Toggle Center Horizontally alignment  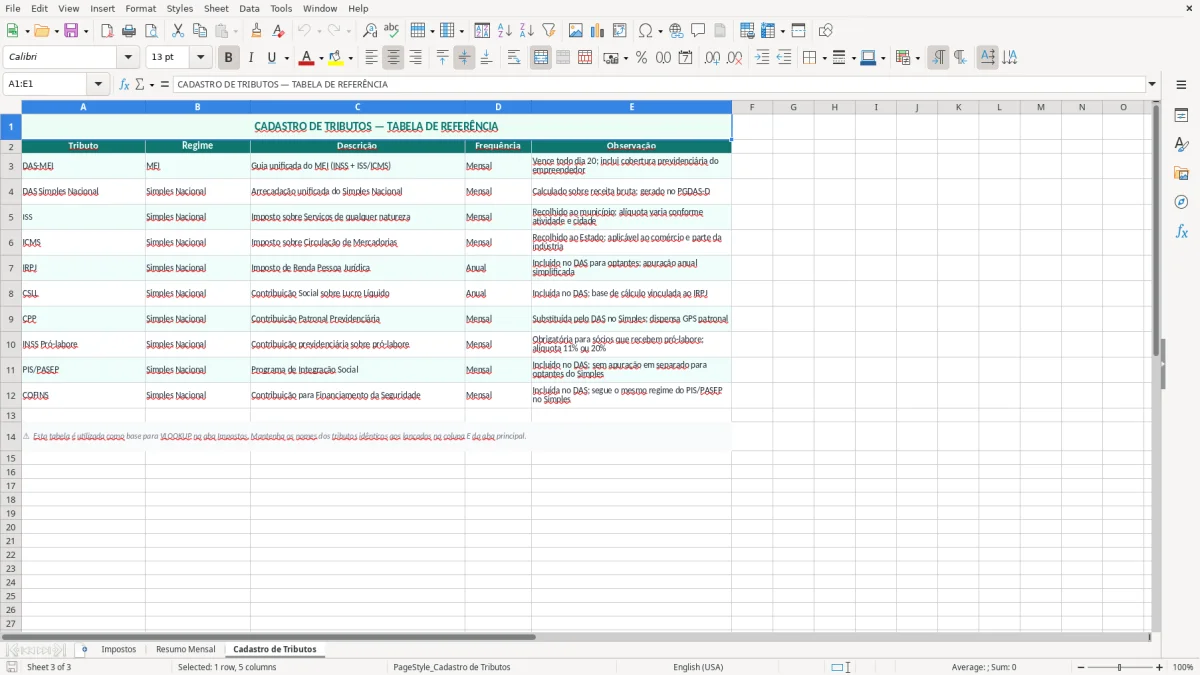(393, 58)
